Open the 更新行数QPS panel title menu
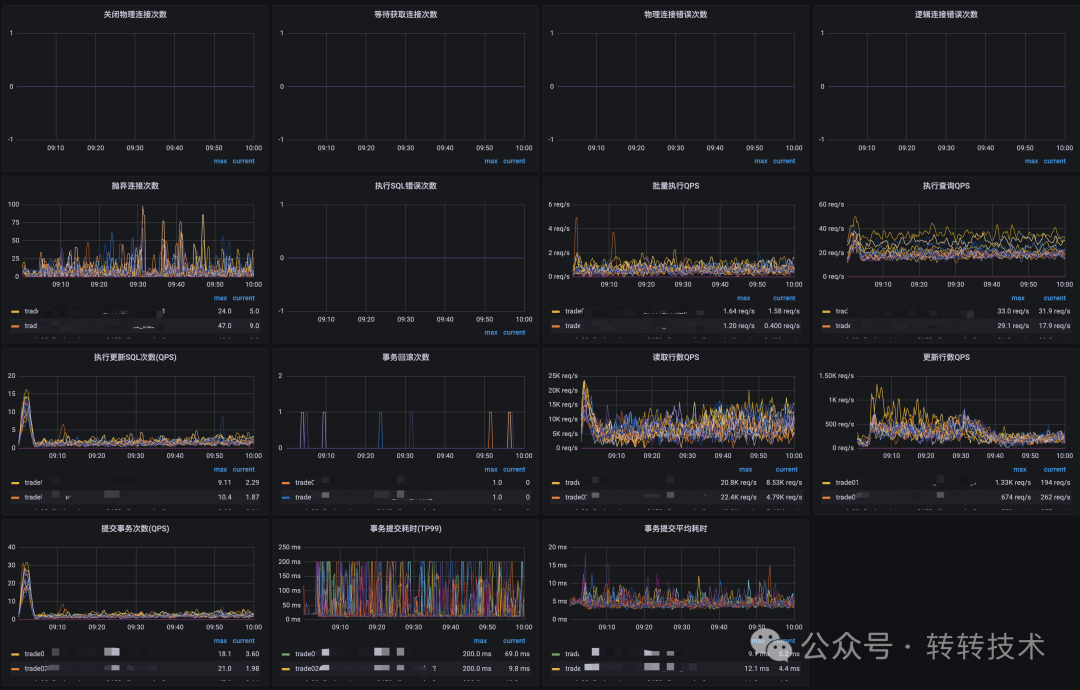The width and height of the screenshot is (1080, 690). (946, 357)
